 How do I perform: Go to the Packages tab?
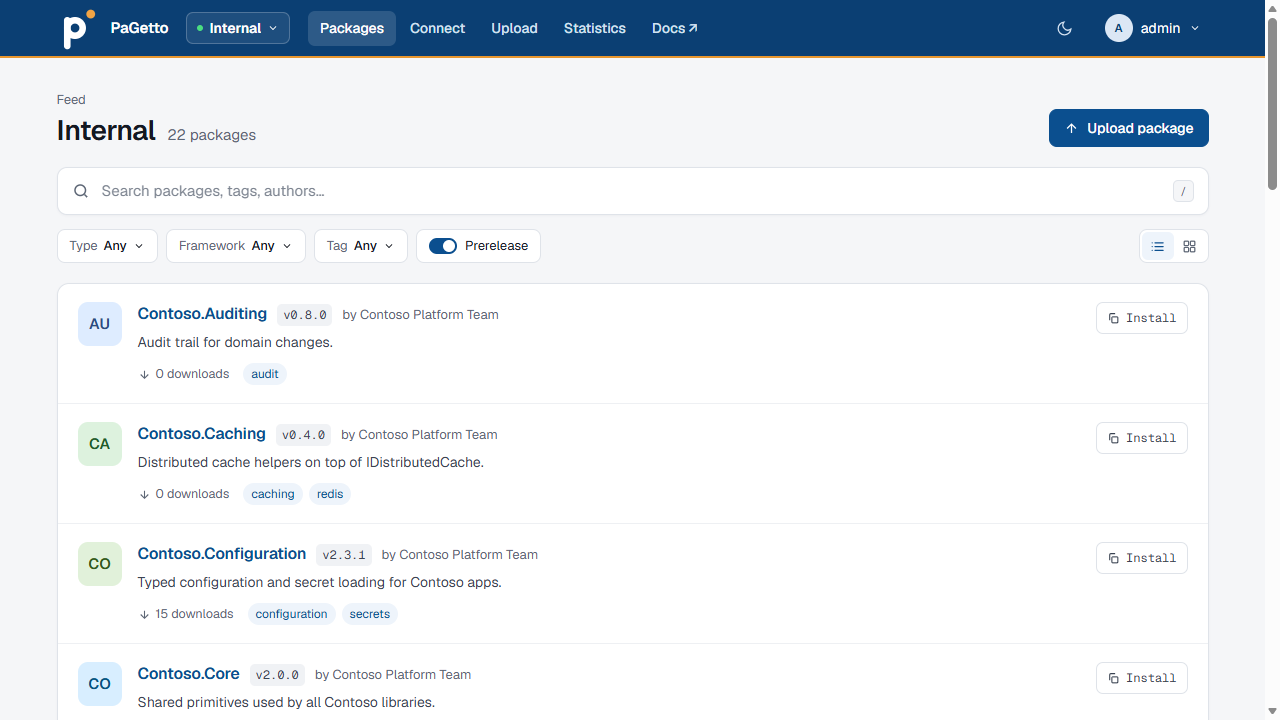[352, 28]
